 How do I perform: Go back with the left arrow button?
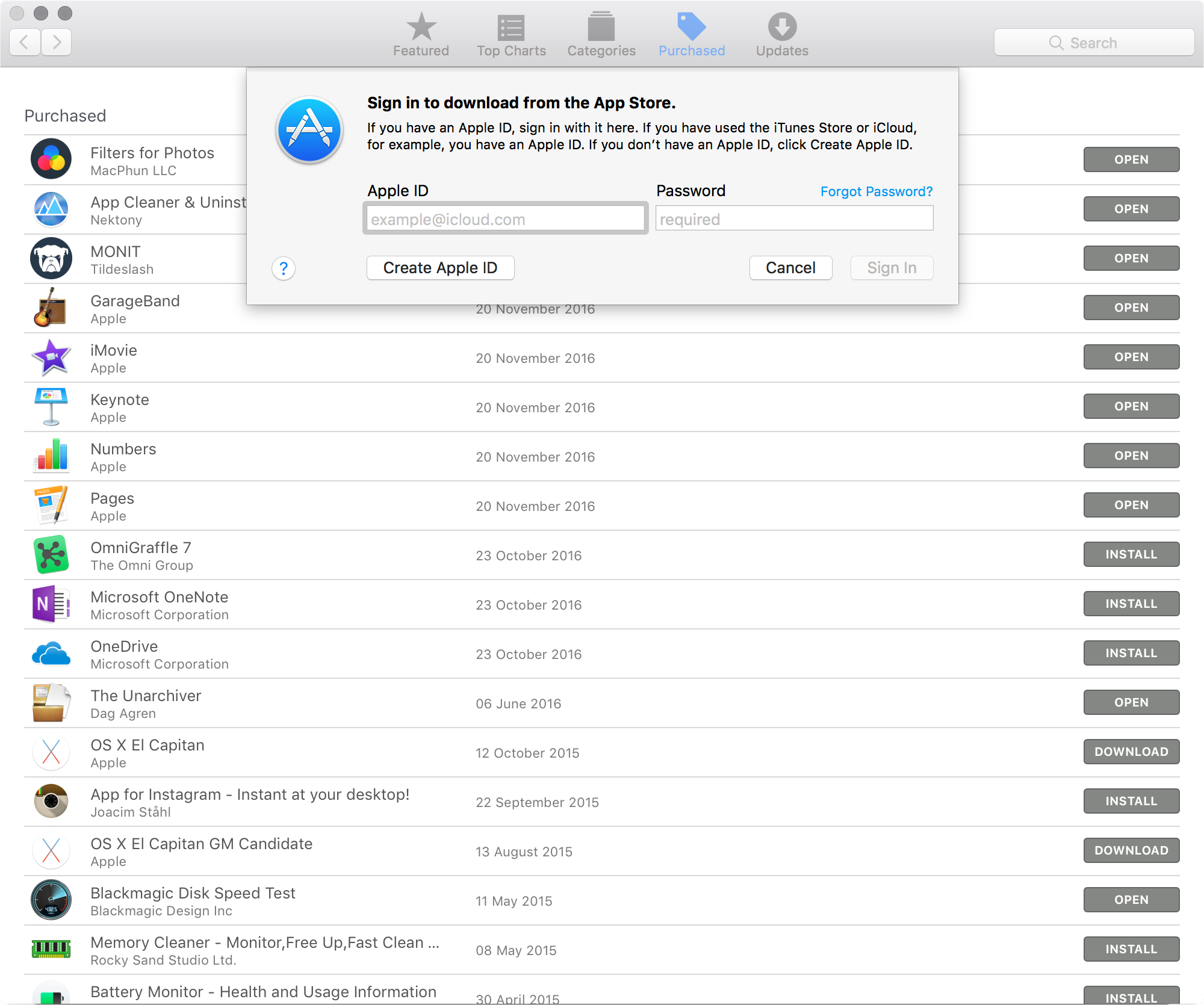point(25,42)
